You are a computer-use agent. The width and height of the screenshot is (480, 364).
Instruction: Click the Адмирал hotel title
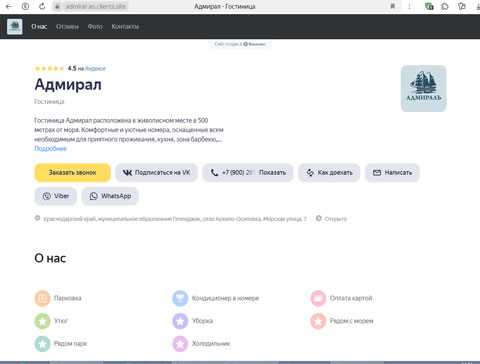coord(68,85)
